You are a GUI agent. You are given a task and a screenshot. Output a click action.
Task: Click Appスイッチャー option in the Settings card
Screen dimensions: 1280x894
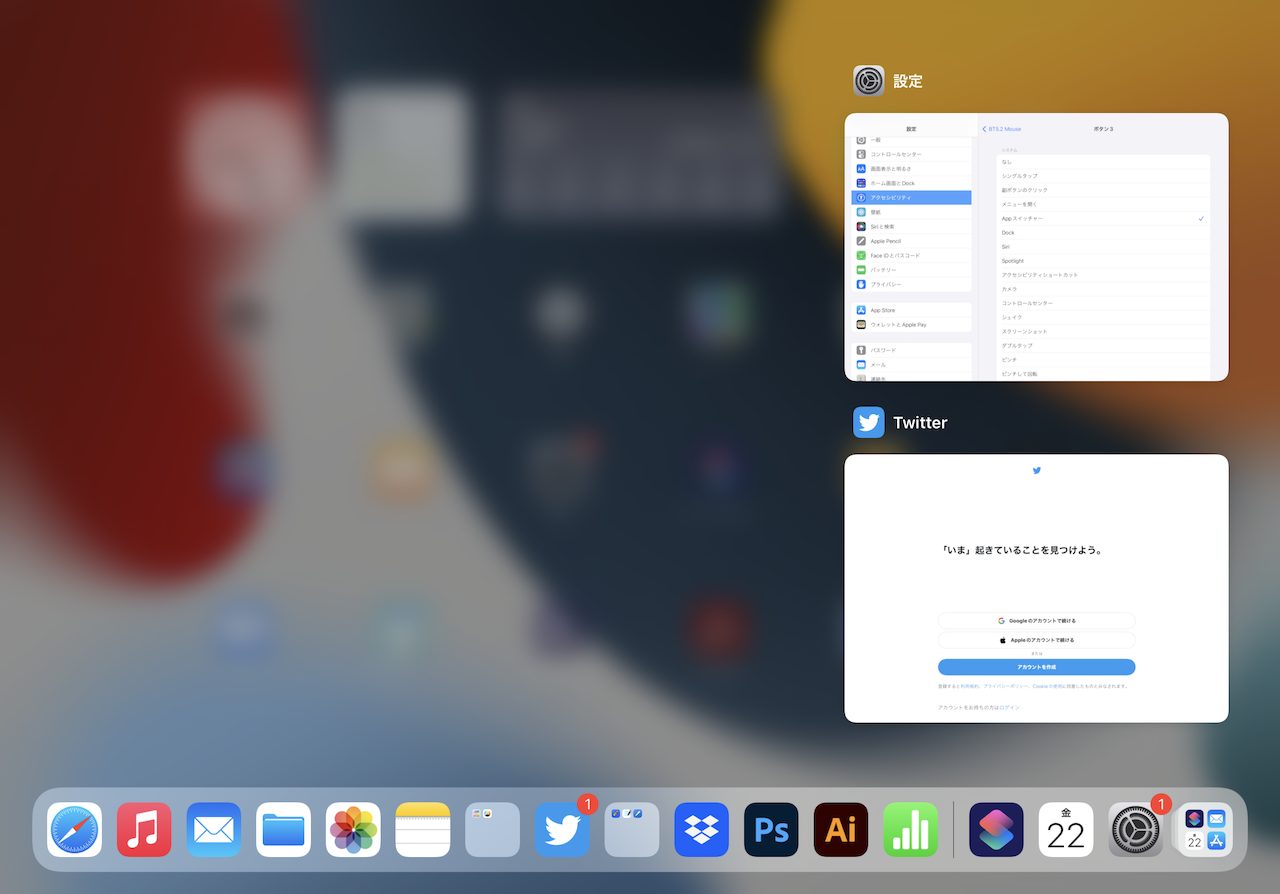pyautogui.click(x=1103, y=218)
